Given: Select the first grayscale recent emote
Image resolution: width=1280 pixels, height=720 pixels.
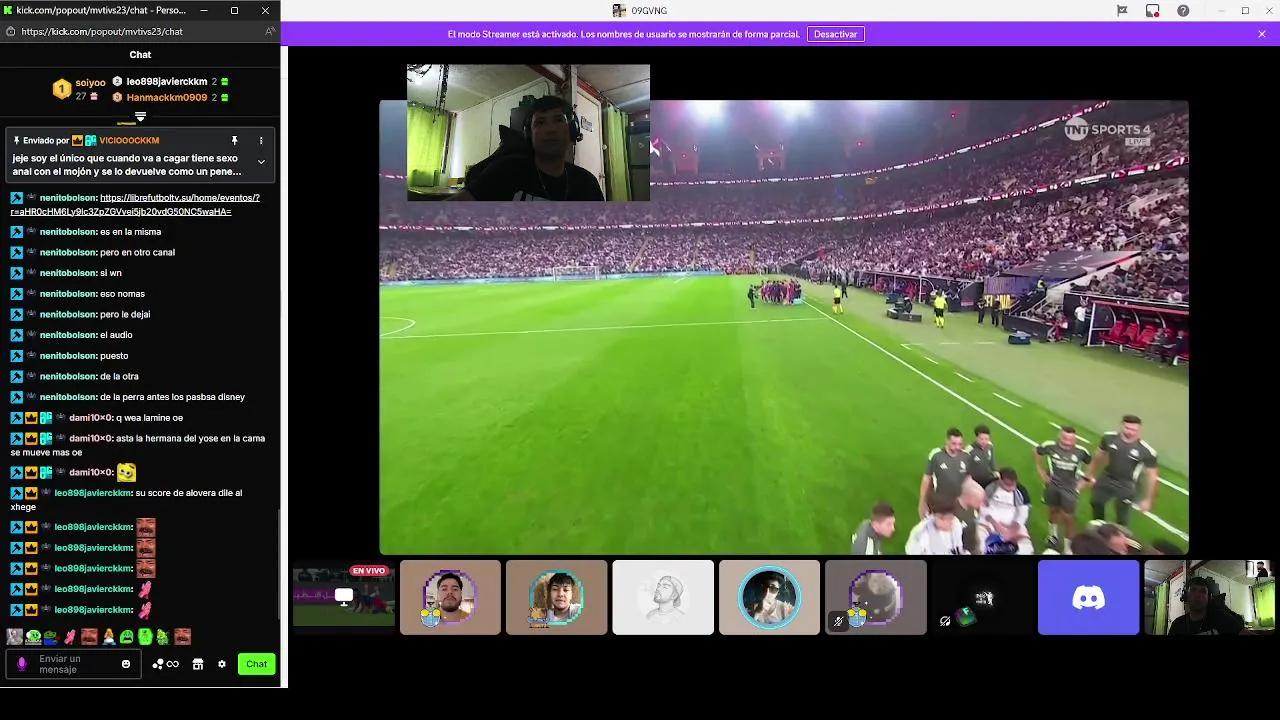Looking at the screenshot, I should [x=14, y=636].
